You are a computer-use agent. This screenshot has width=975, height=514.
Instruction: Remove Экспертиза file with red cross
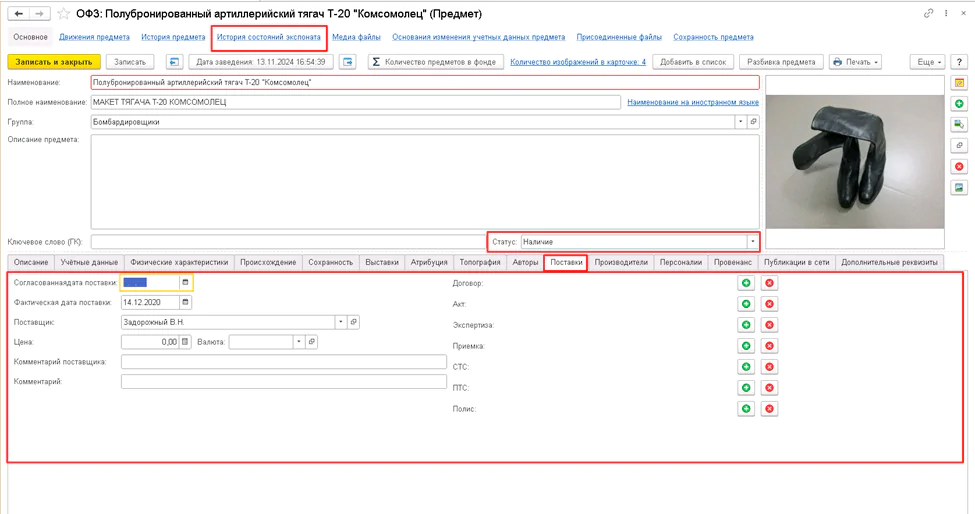click(769, 325)
